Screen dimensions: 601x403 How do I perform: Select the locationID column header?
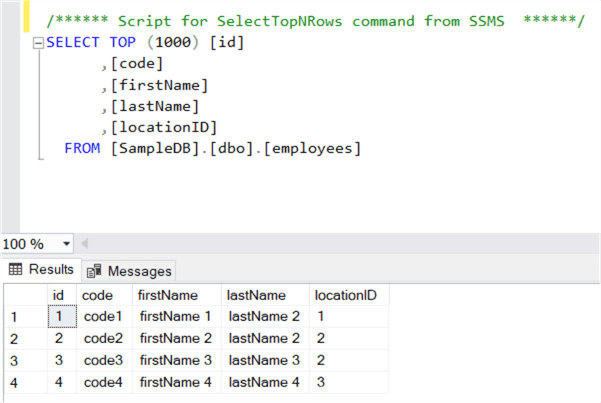point(345,295)
